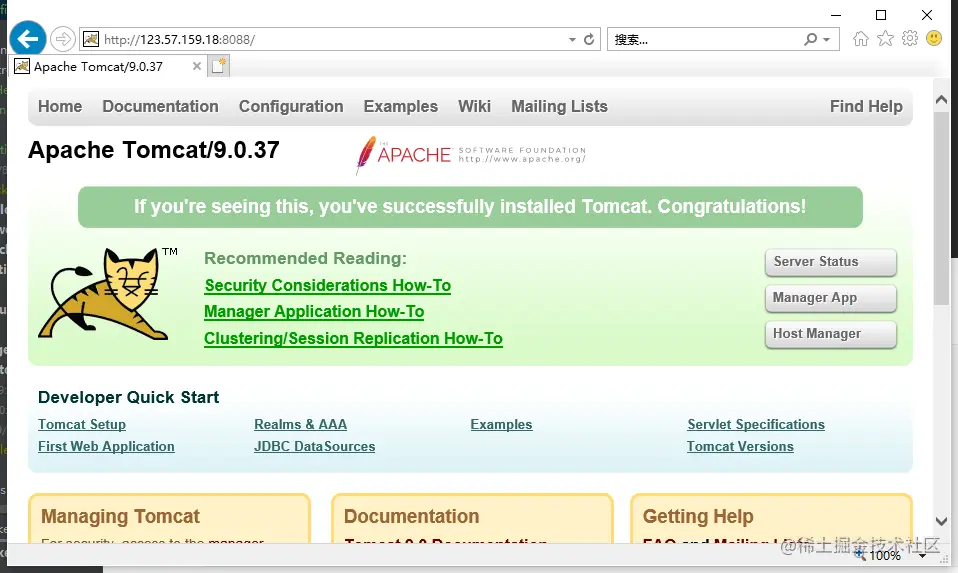This screenshot has height=573, width=958.
Task: Open the Tomcat Versions link
Action: pyautogui.click(x=740, y=447)
